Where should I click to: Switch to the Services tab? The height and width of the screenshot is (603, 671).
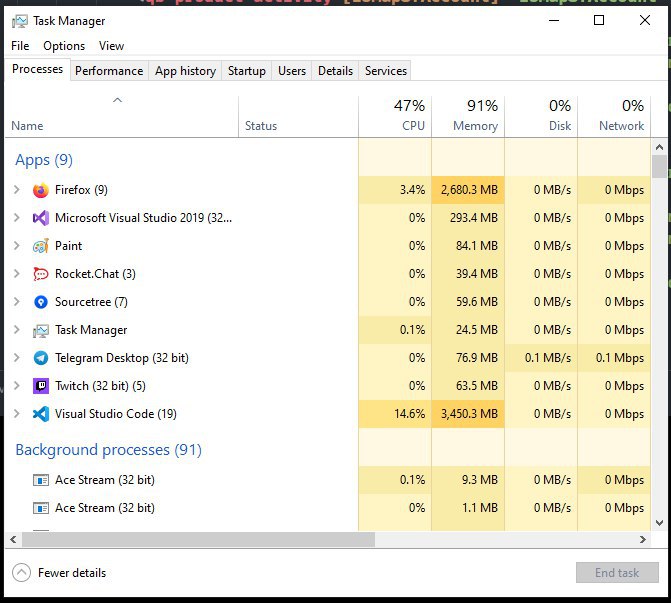[x=386, y=71]
